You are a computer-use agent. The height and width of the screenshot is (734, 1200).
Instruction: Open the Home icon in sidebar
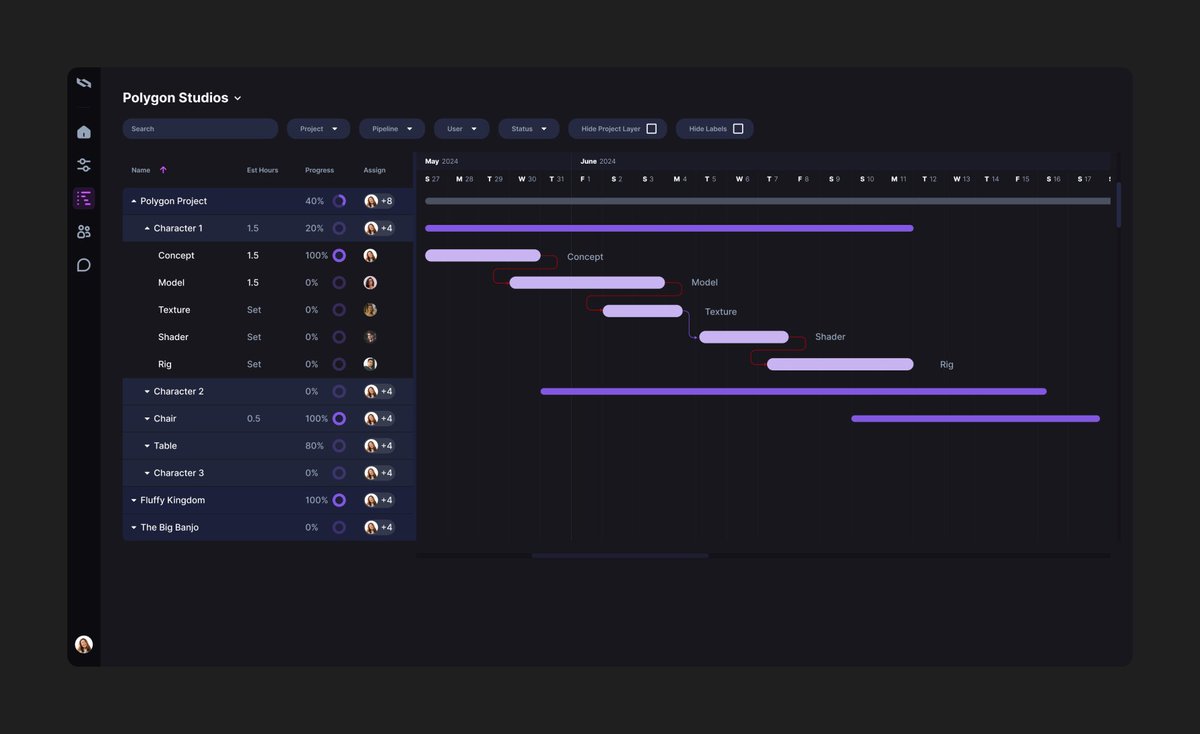pyautogui.click(x=84, y=132)
